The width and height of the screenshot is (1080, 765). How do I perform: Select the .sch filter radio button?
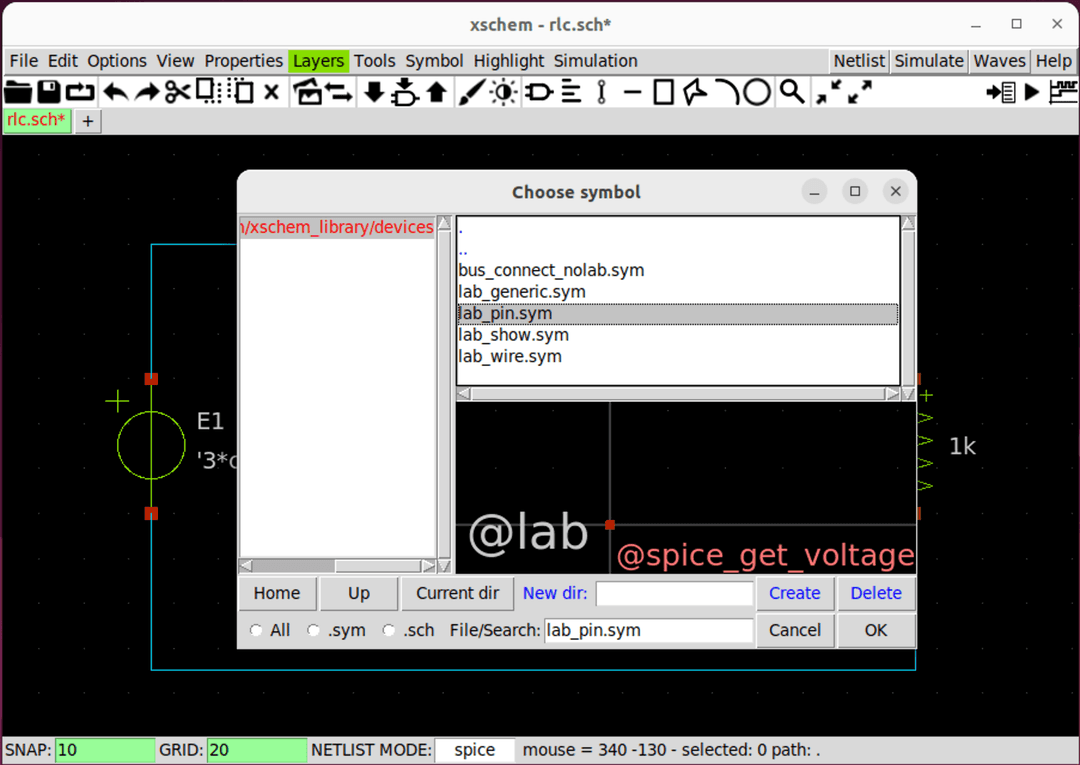coord(389,631)
